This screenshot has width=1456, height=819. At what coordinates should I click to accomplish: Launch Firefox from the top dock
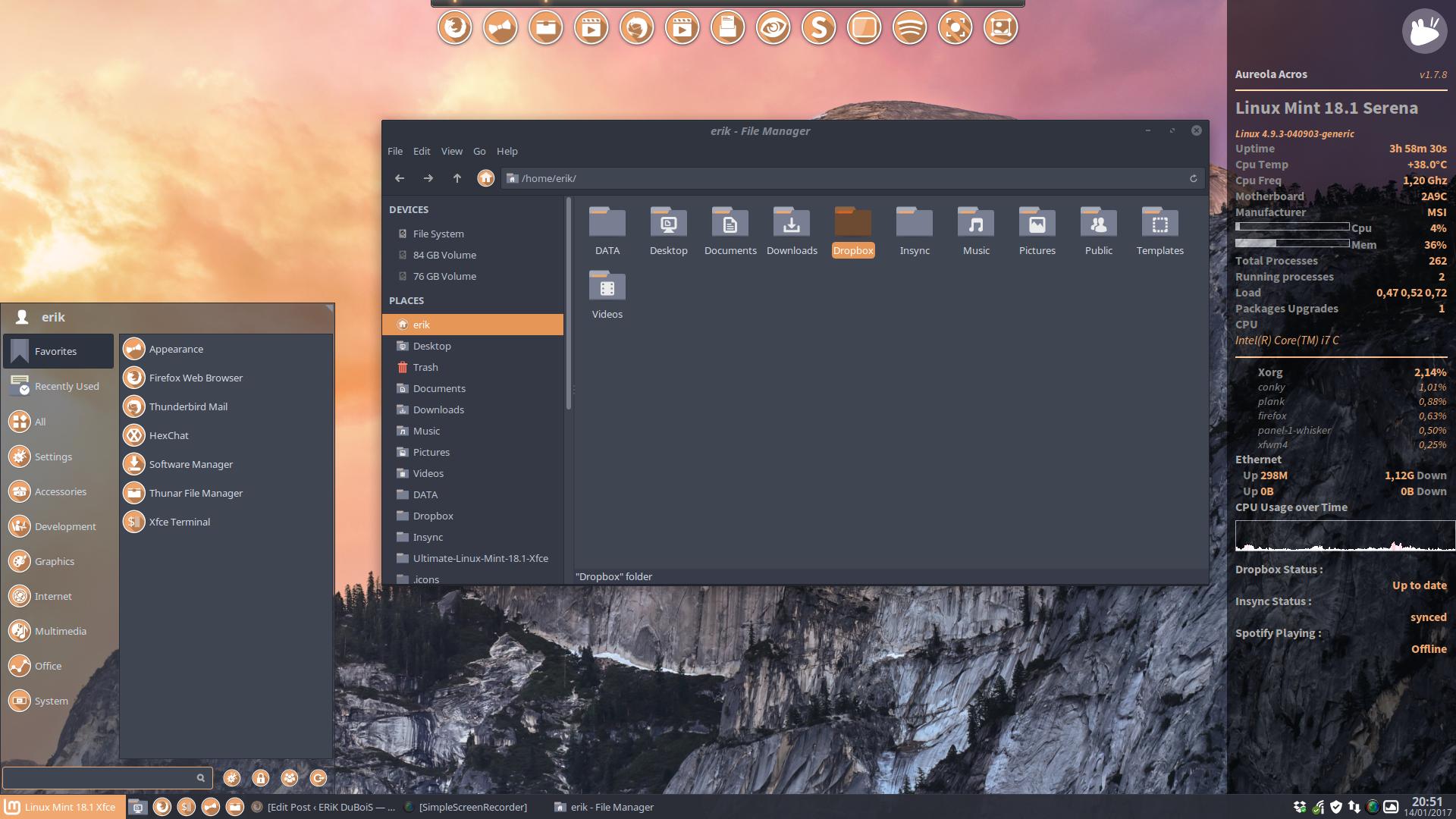455,28
